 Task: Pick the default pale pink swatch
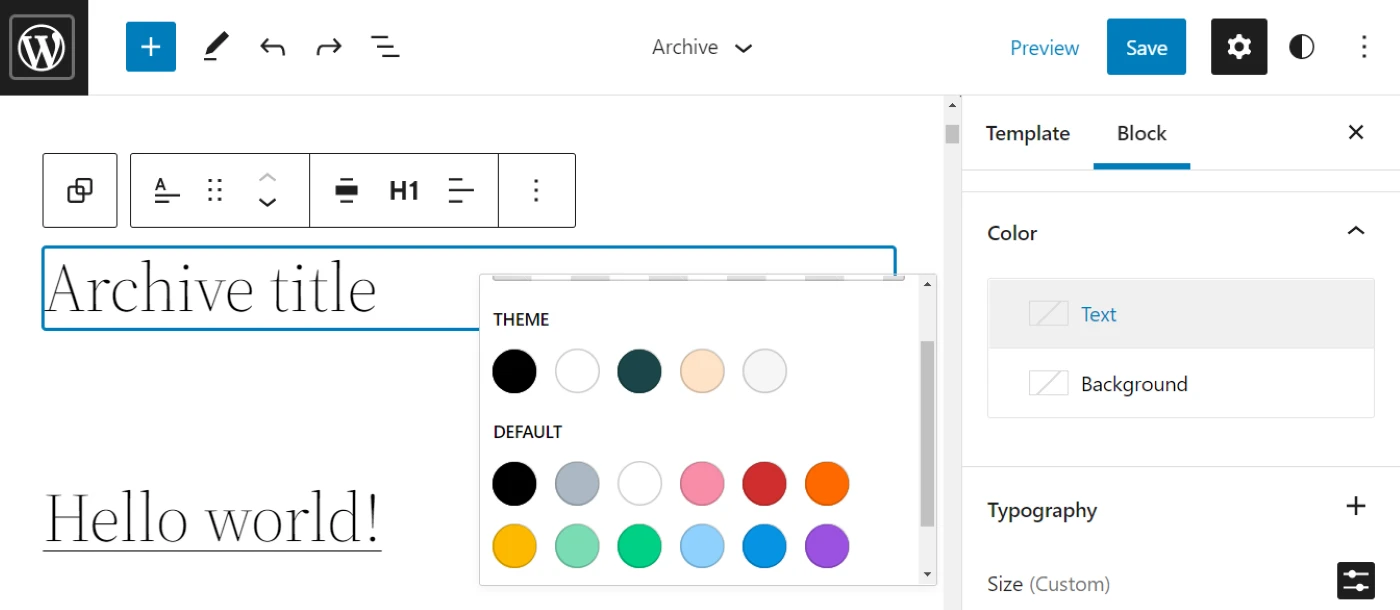coord(702,484)
